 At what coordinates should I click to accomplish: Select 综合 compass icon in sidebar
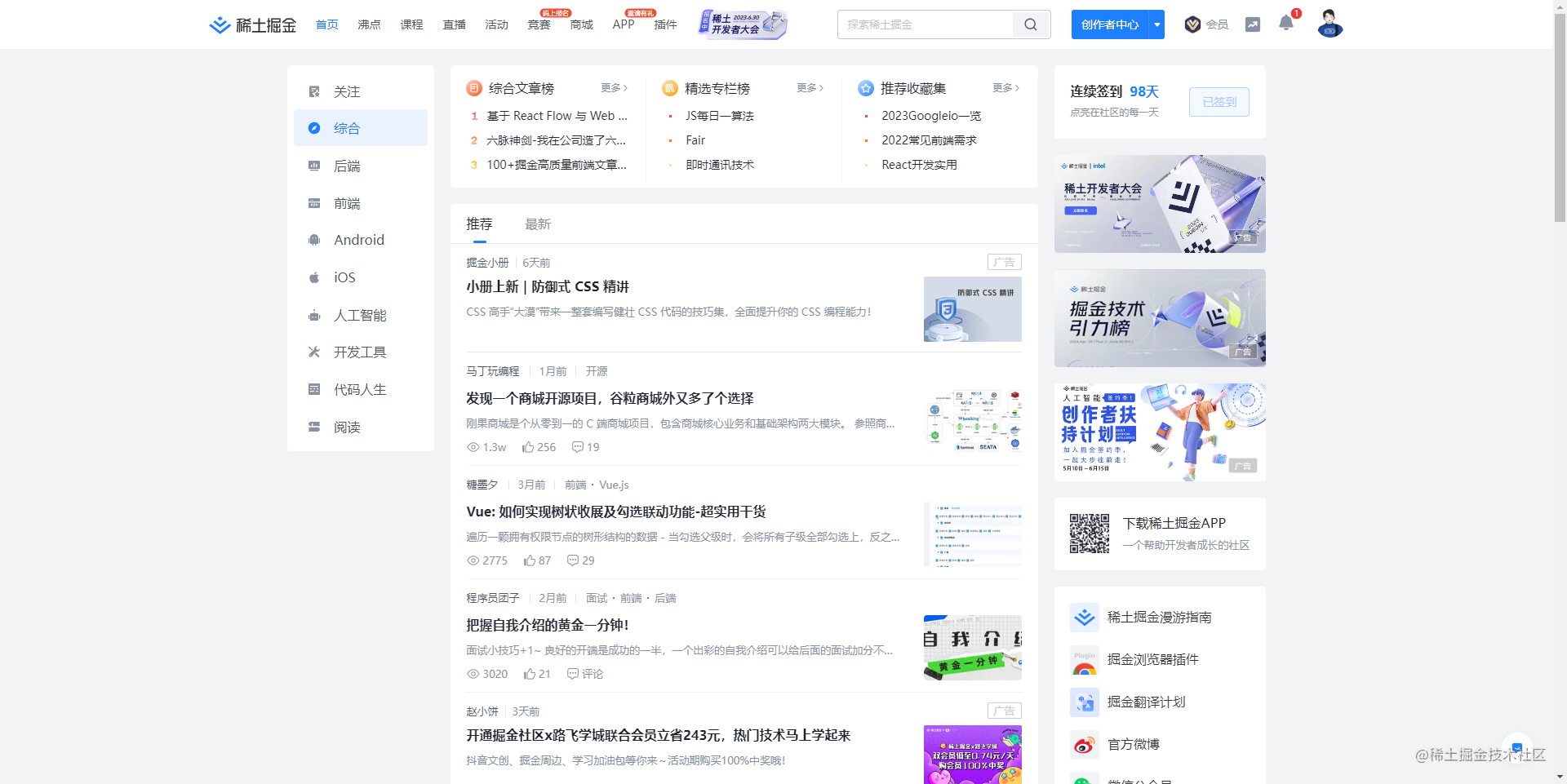pos(314,128)
